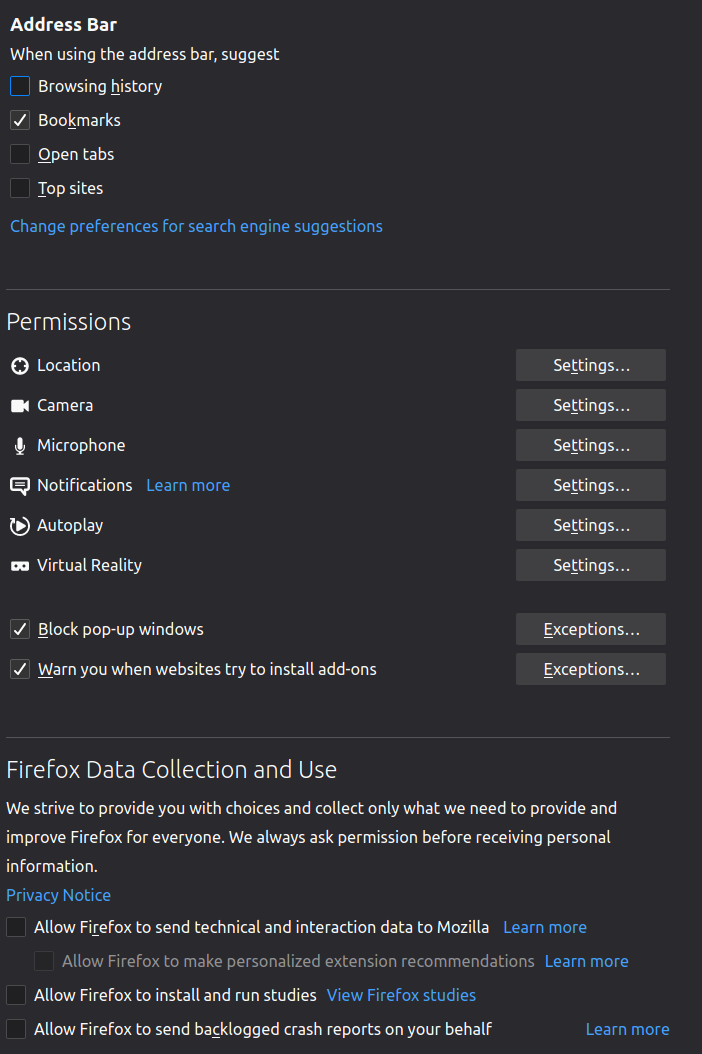Screen dimensions: 702x1054
Task: Click the Autoplay permission icon
Action: coord(20,526)
